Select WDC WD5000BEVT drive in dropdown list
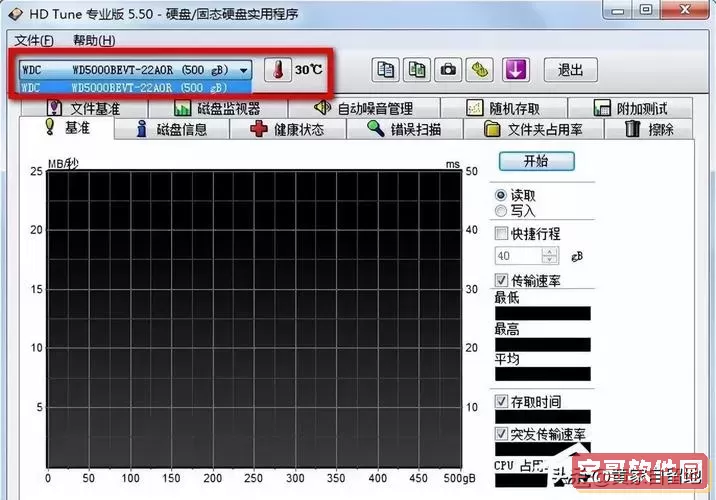The height and width of the screenshot is (500, 716). [x=135, y=88]
